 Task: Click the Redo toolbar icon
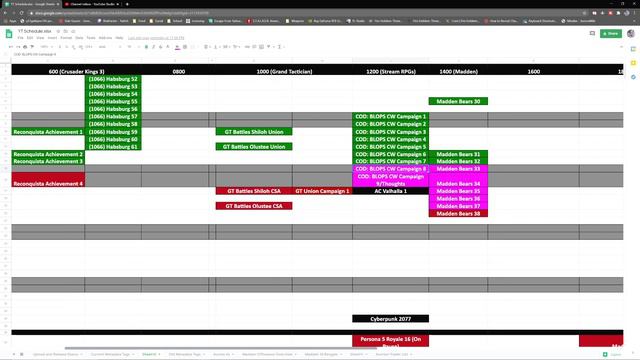tap(18, 47)
